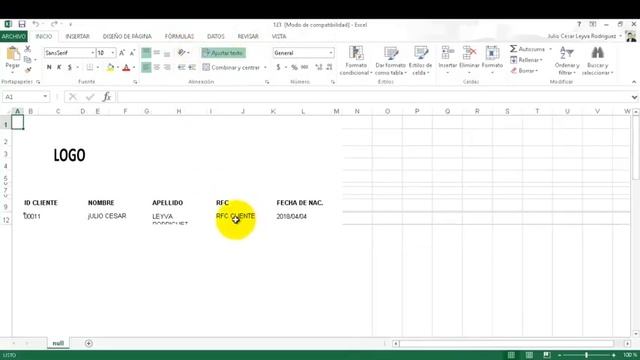
Task: Open the ARCHIVO tab
Action: [x=13, y=36]
